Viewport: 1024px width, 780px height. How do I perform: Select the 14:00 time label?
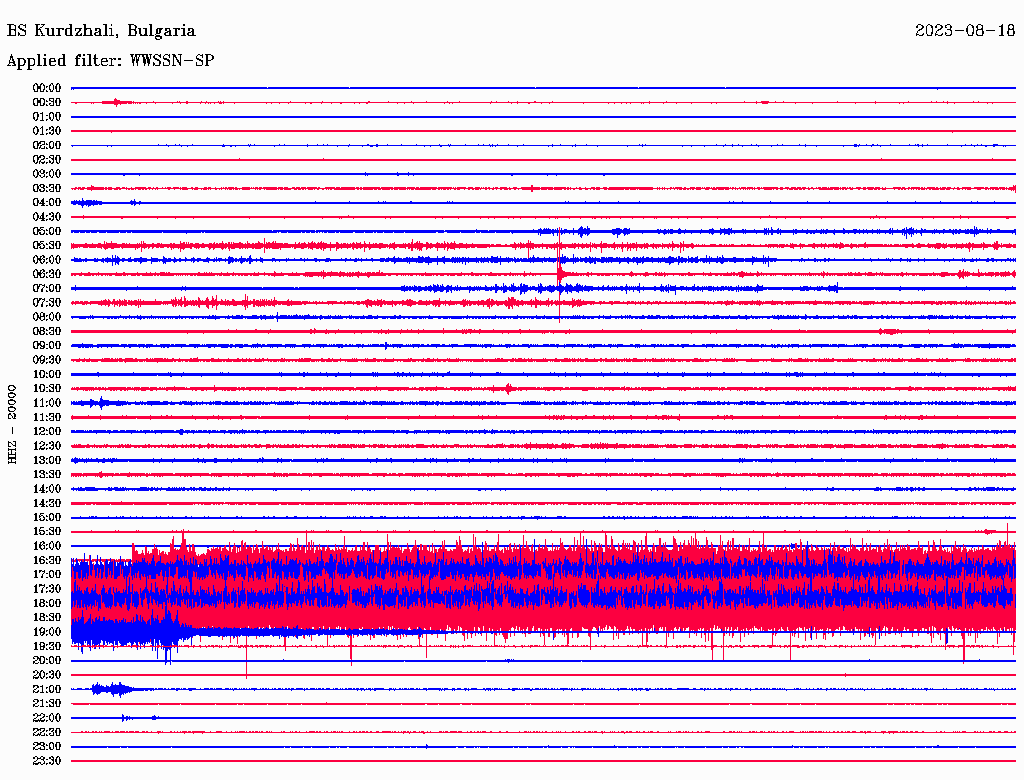coord(47,489)
